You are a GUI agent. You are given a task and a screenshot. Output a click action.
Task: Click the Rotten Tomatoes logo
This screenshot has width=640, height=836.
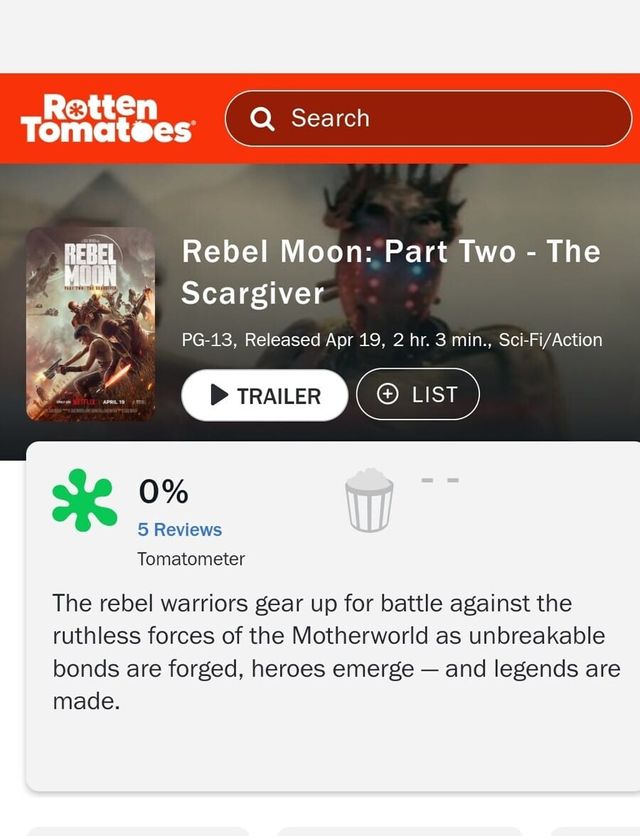pyautogui.click(x=108, y=118)
